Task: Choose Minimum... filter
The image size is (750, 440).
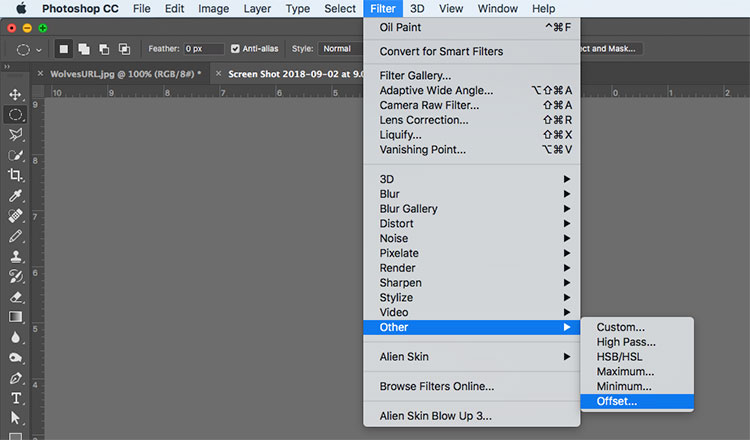Action: [x=637, y=386]
